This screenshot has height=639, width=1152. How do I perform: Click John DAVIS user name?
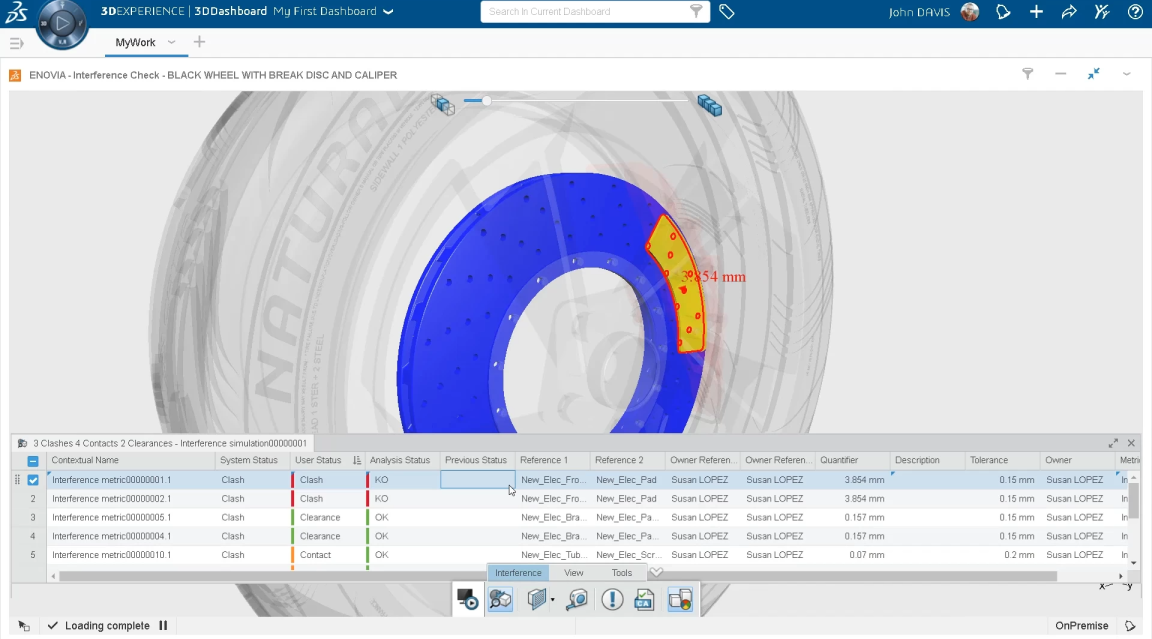click(919, 12)
